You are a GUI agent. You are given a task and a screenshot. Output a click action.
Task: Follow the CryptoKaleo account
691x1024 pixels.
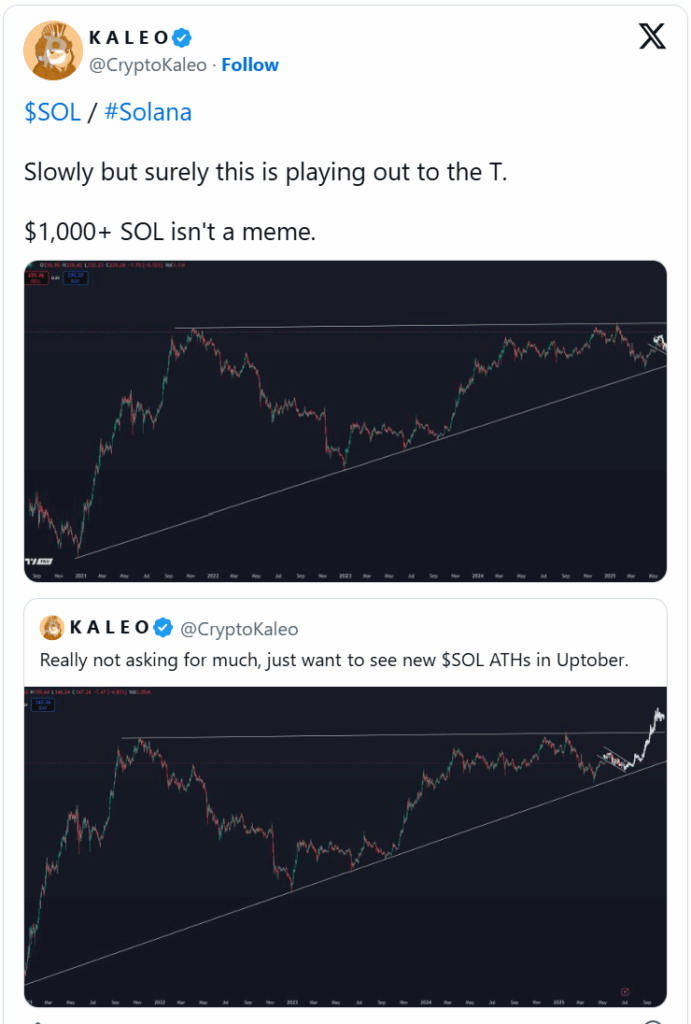pos(250,65)
